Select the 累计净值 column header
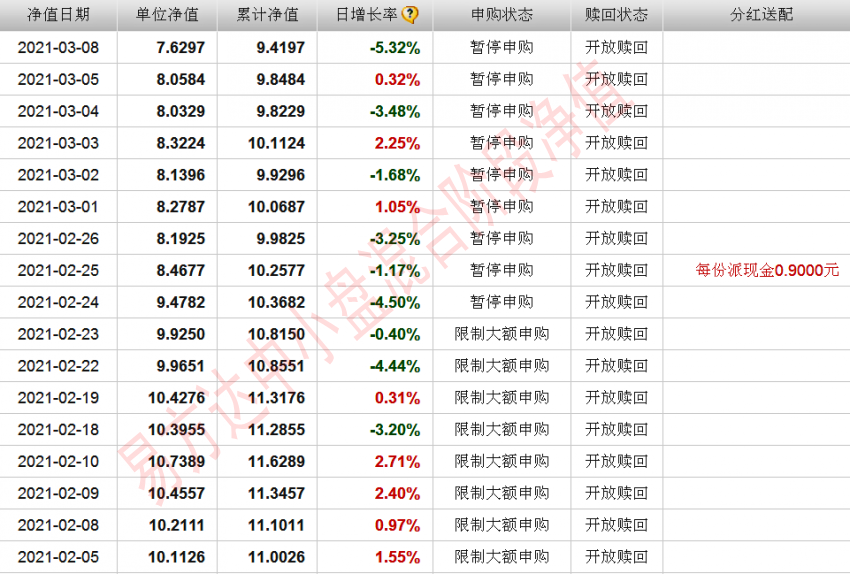The image size is (850, 574). coord(267,15)
